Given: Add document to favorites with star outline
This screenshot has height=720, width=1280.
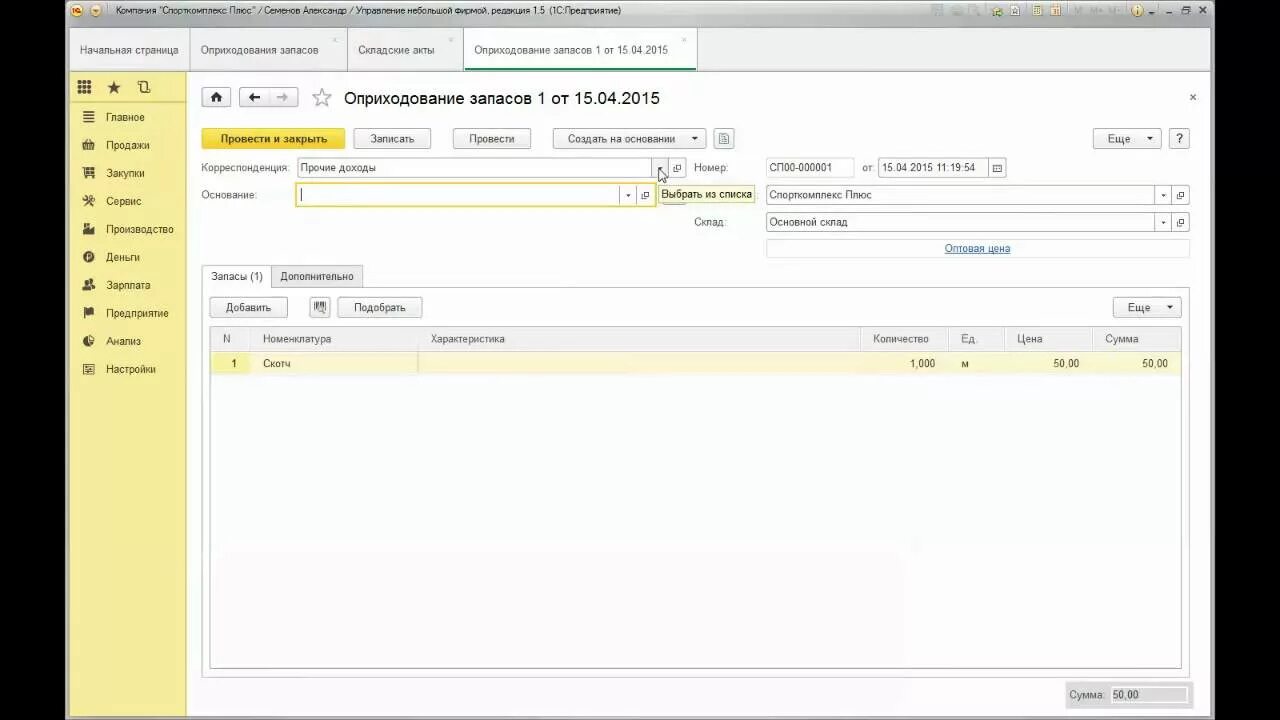Looking at the screenshot, I should coord(321,97).
